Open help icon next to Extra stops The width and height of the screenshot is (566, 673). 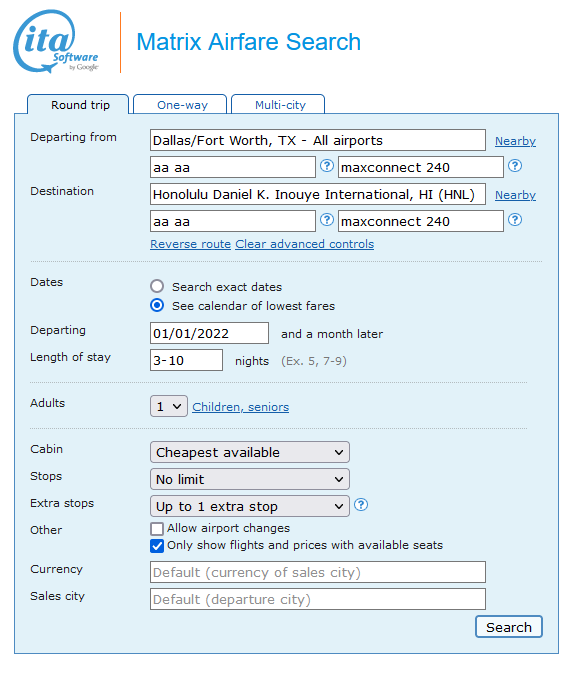[x=361, y=505]
